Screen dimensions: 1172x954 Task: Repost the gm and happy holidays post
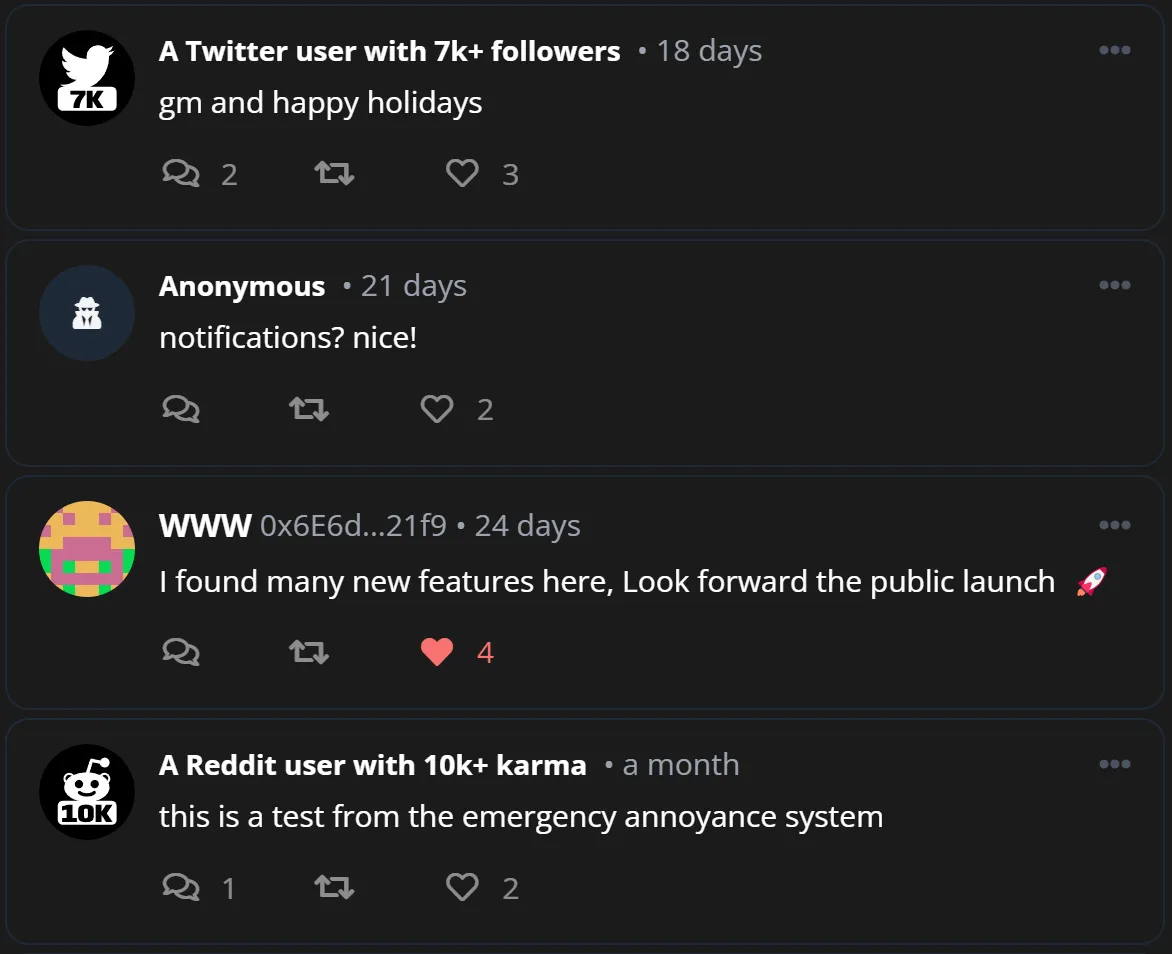pos(334,173)
